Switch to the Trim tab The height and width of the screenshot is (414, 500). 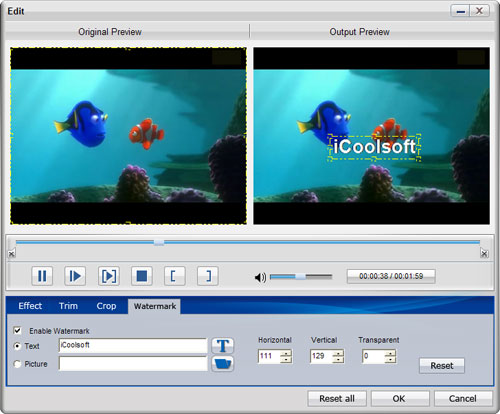tap(68, 306)
